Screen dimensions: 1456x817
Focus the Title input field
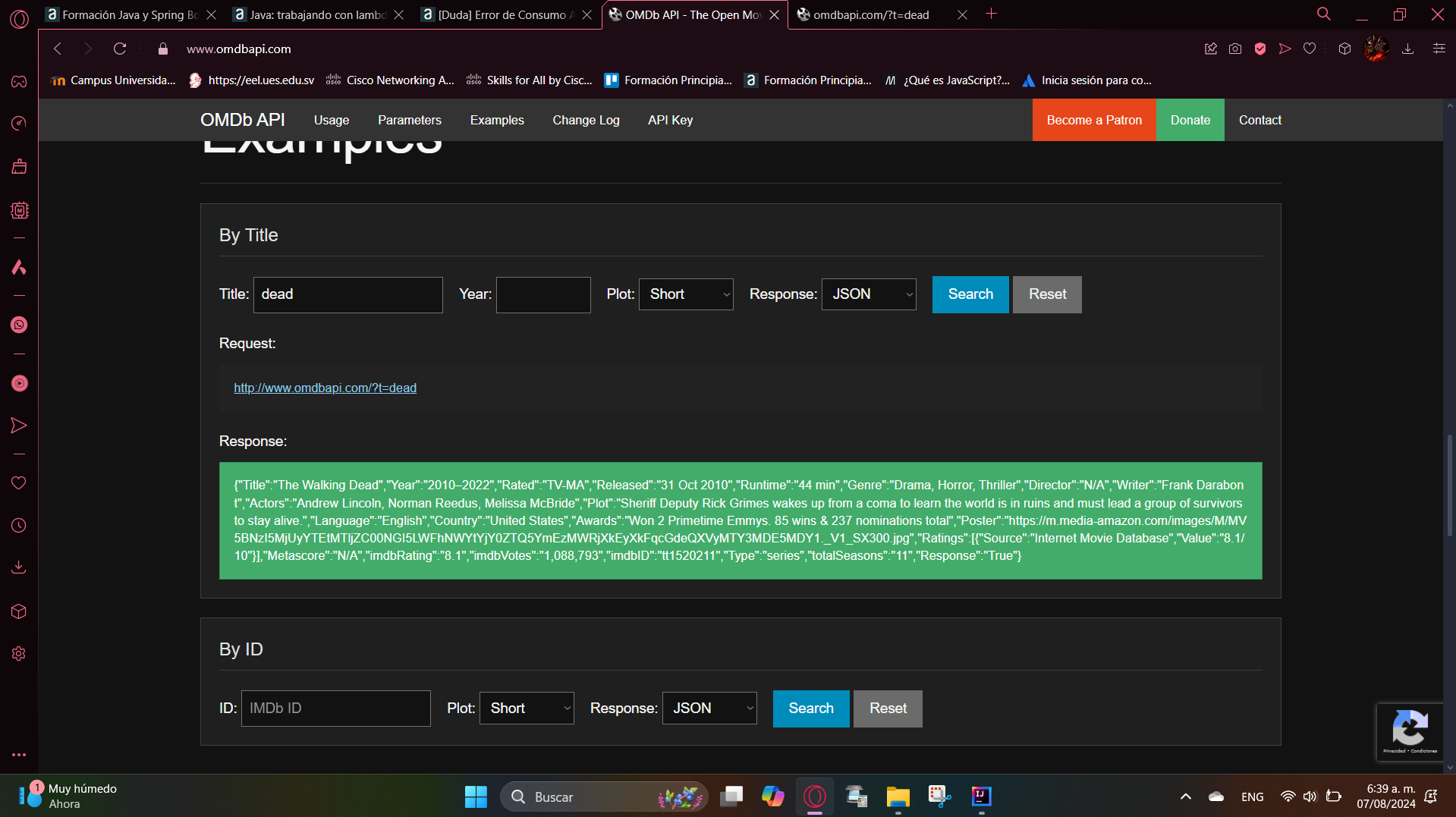347,294
